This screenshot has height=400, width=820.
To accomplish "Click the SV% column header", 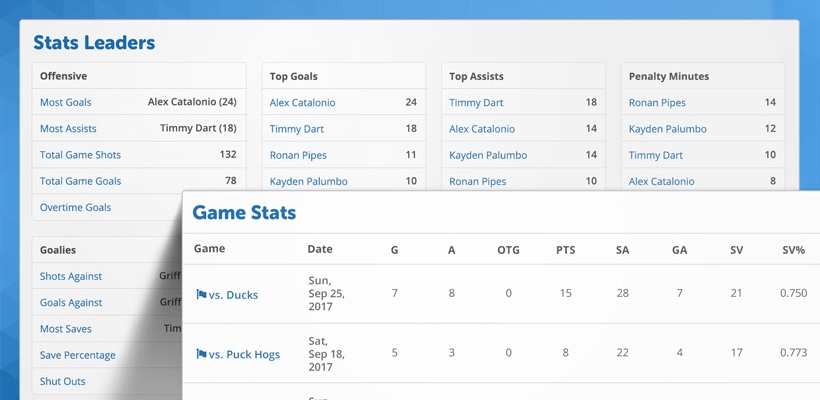I will [x=793, y=250].
